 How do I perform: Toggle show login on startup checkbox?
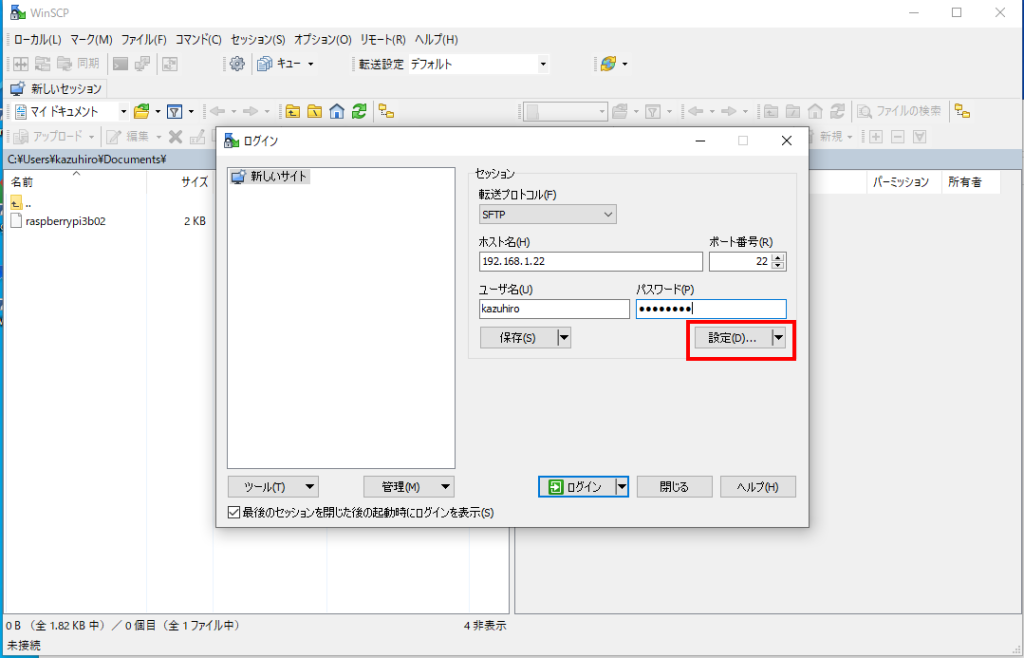(x=234, y=513)
